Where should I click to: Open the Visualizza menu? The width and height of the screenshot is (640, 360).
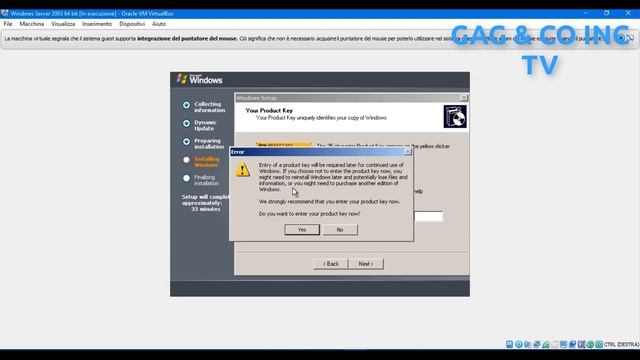tap(63, 24)
